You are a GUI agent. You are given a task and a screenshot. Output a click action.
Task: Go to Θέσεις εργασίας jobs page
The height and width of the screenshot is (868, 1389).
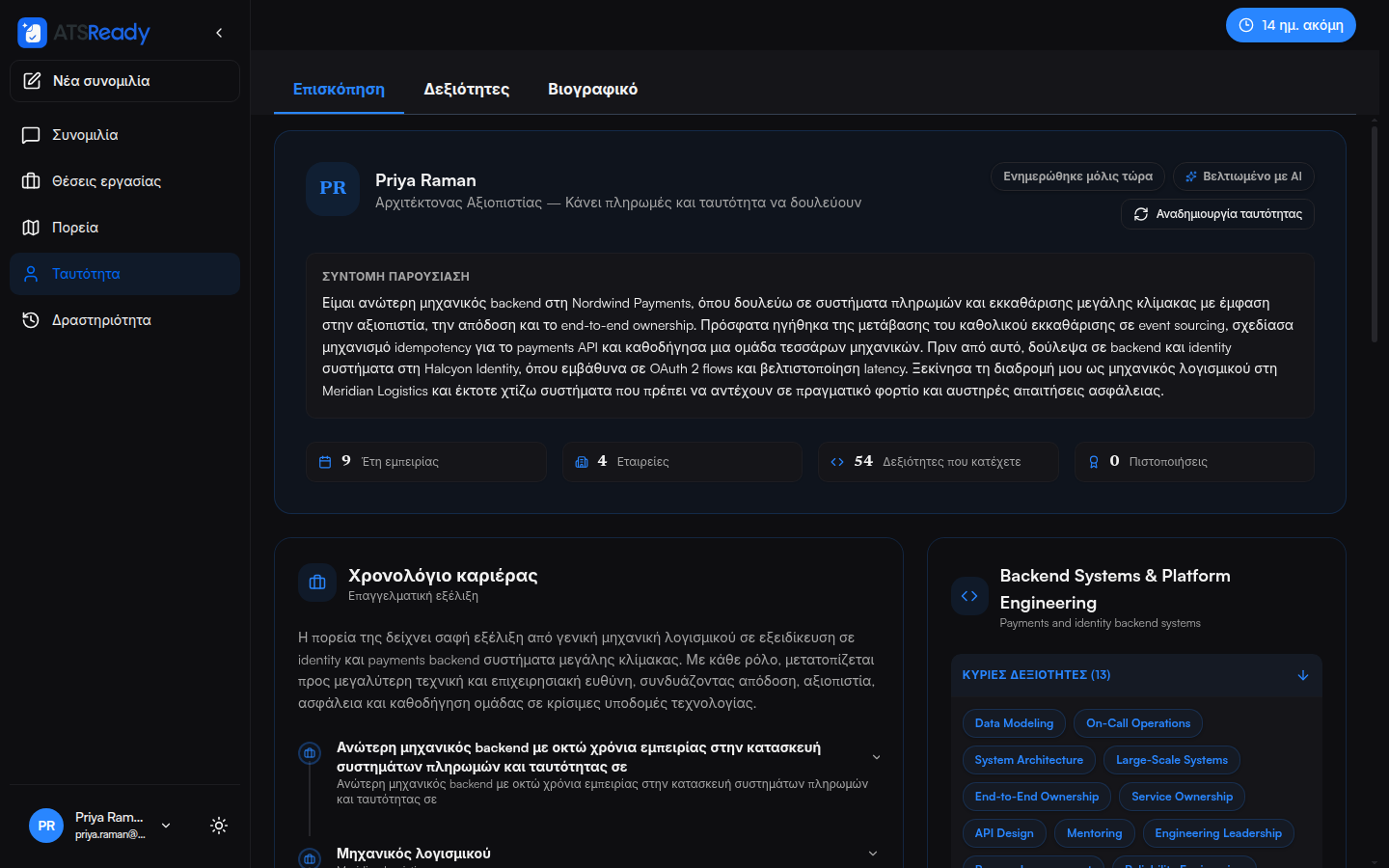124,181
